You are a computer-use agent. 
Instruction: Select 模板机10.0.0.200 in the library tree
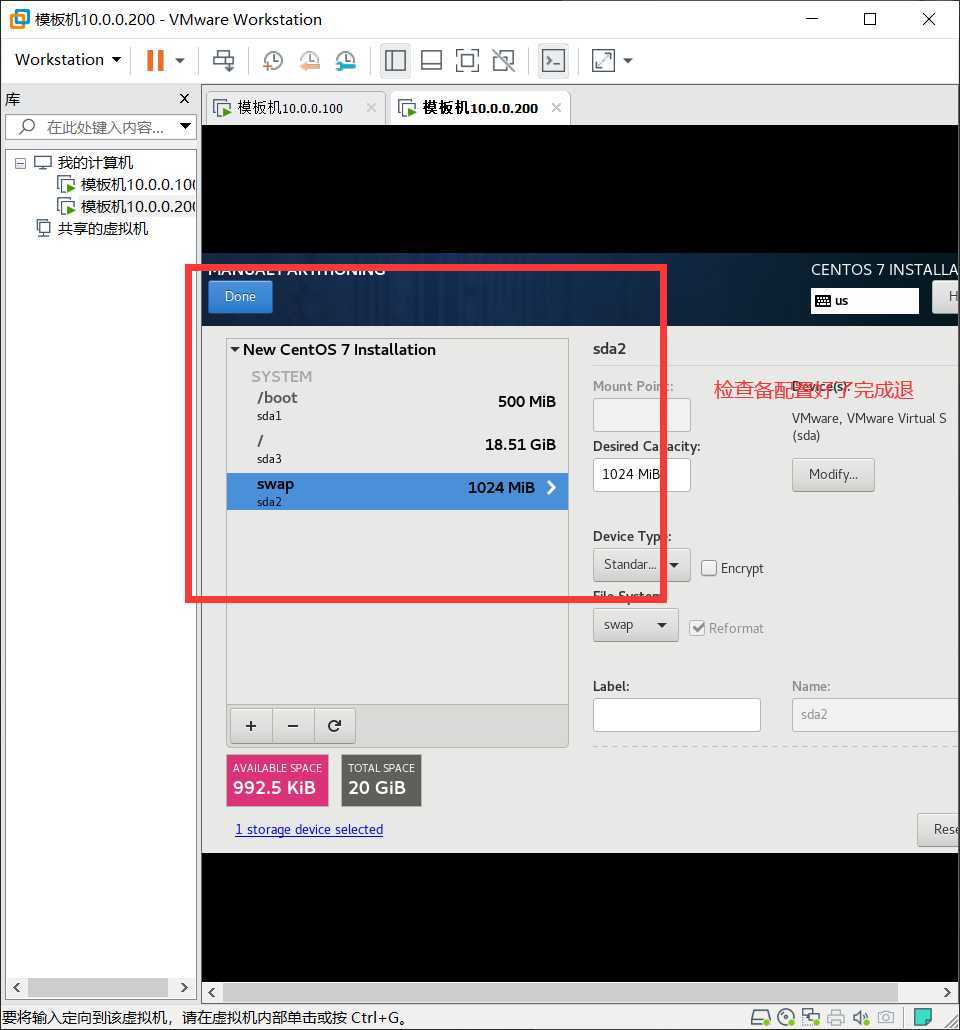(127, 206)
